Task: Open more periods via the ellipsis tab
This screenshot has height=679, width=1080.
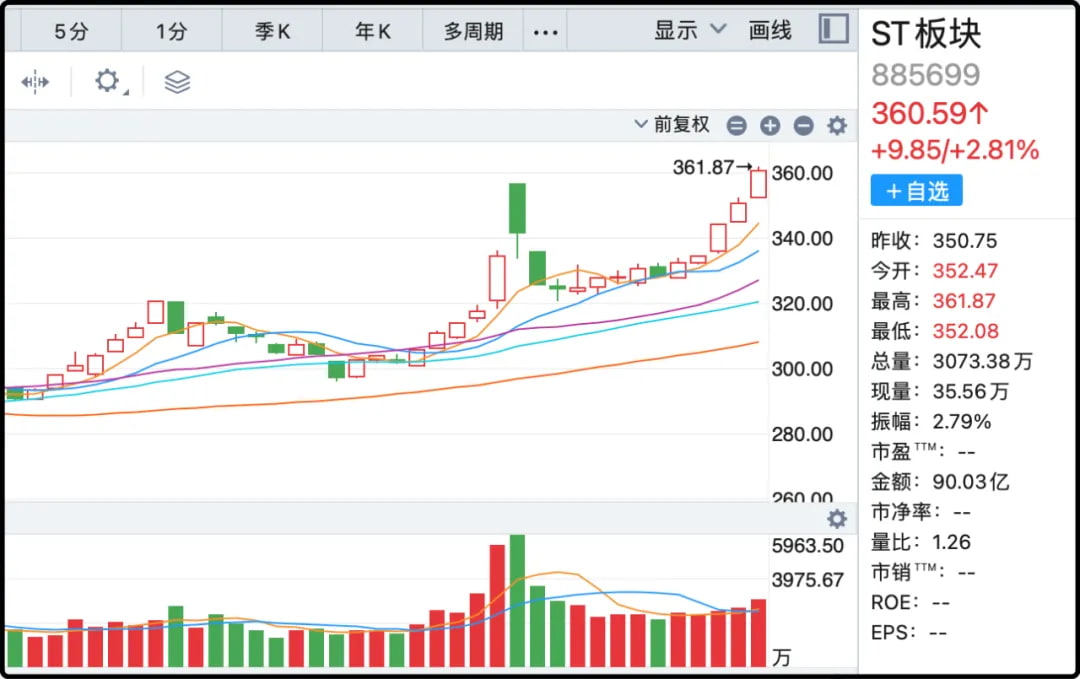Action: 546,32
